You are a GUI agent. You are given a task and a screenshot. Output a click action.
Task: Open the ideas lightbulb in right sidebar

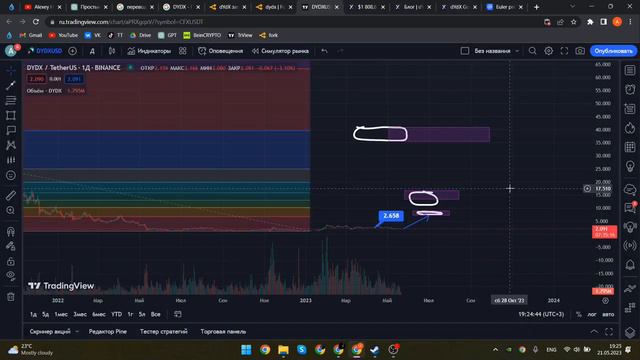630,167
